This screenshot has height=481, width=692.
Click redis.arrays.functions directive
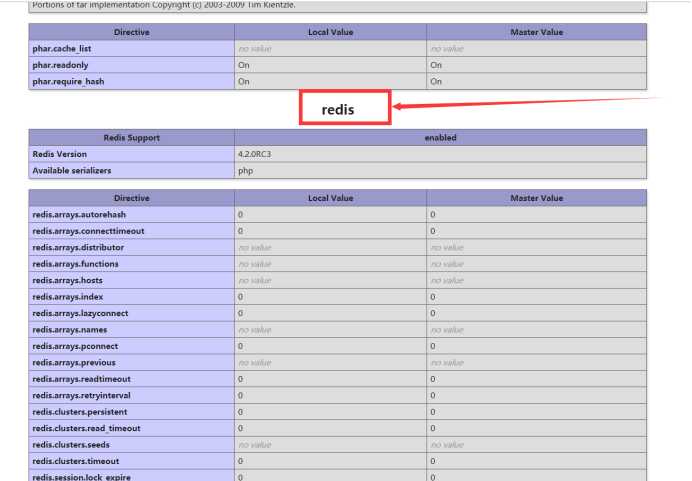coord(75,264)
